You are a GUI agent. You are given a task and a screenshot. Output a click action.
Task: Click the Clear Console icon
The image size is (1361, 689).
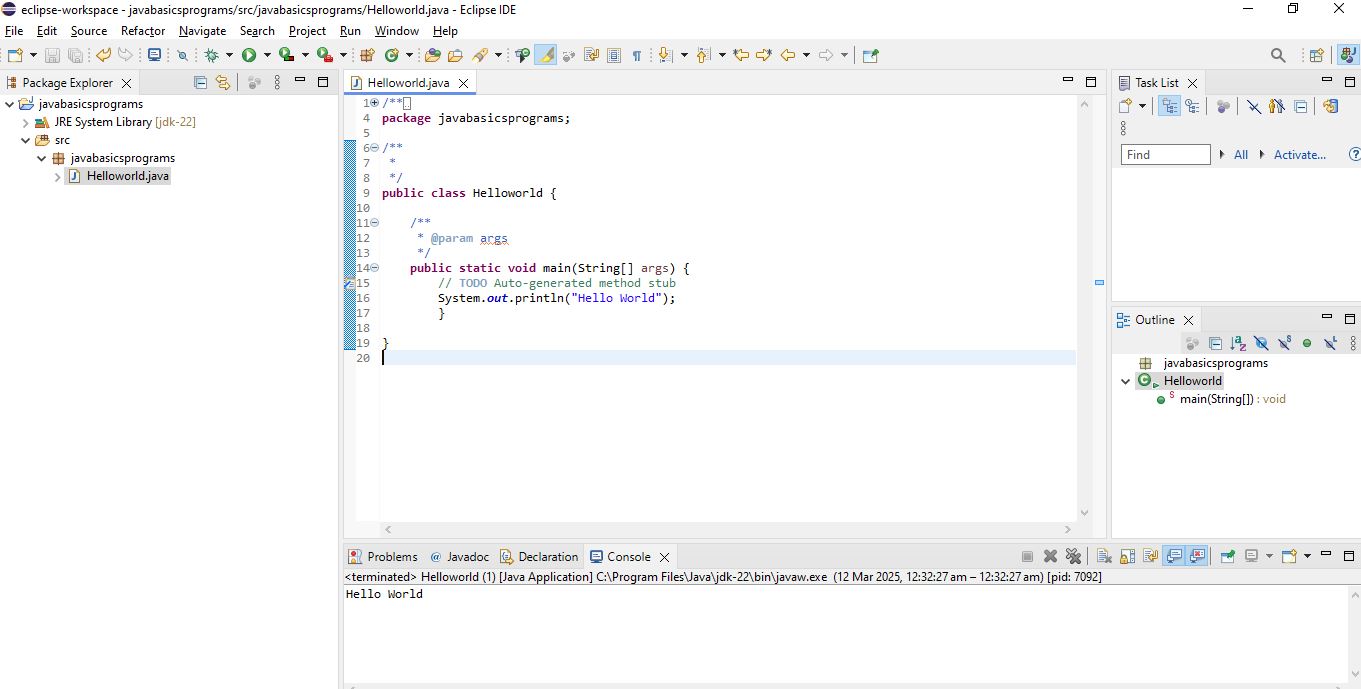coord(1103,557)
